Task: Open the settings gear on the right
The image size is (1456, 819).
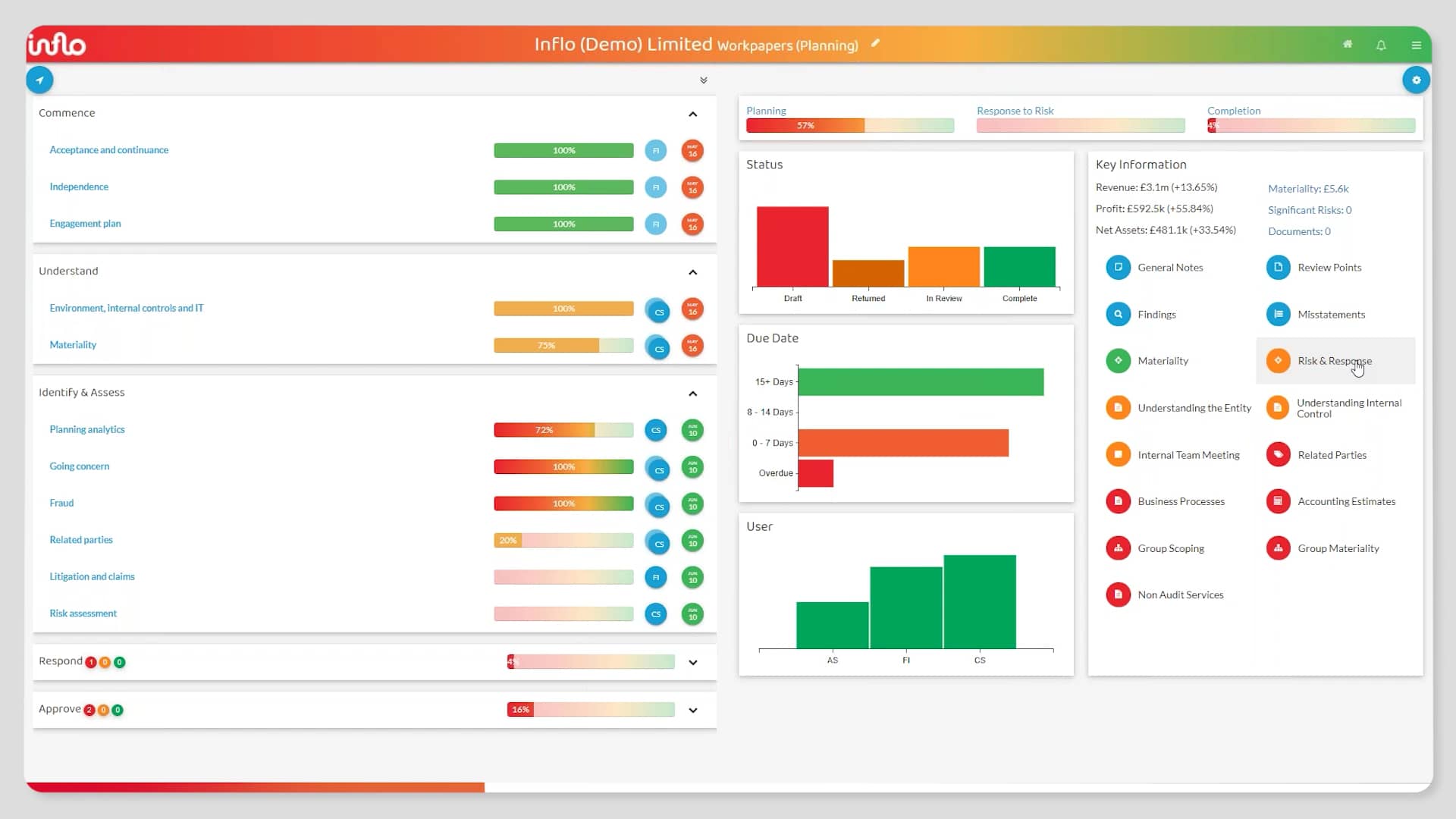Action: pos(1417,80)
